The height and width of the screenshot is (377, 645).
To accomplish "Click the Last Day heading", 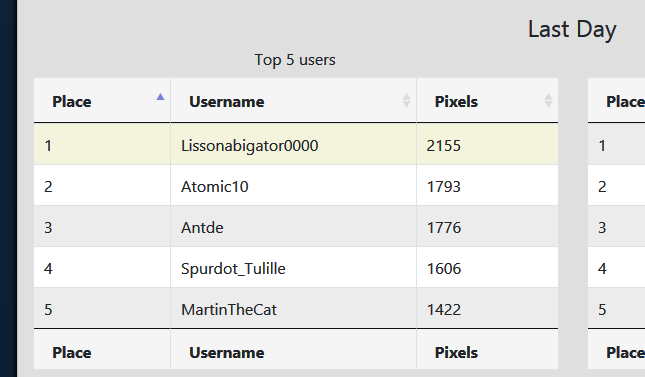I will coord(572,30).
